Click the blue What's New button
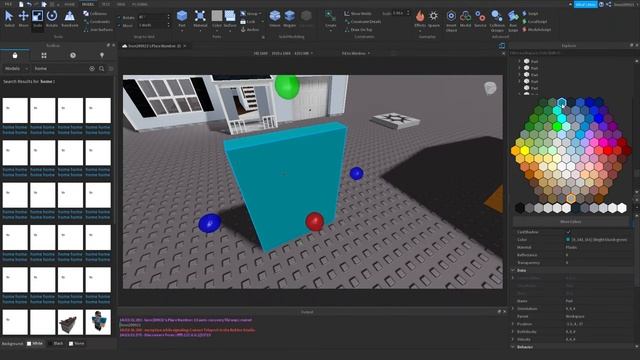This screenshot has height=360, width=640. (585, 4)
